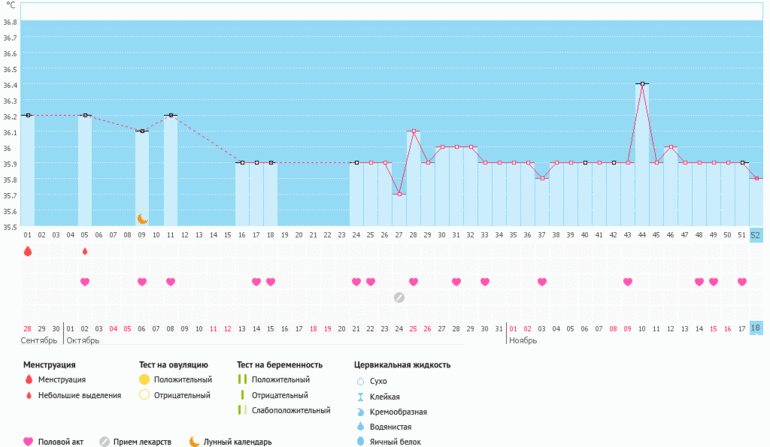This screenshot has width=770, height=447.
Task: Select the lowest temperature point on day 27
Action: point(399,194)
